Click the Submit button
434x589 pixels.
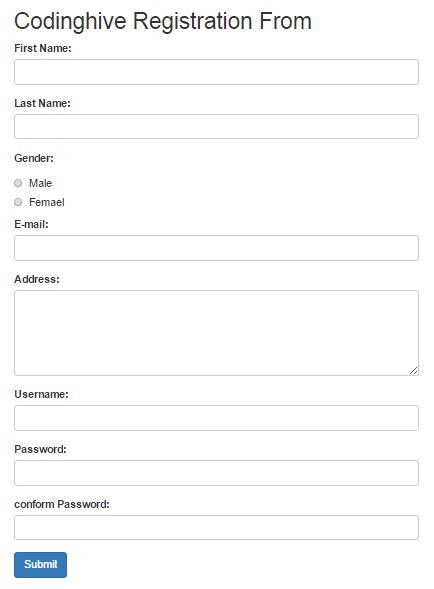pos(41,565)
